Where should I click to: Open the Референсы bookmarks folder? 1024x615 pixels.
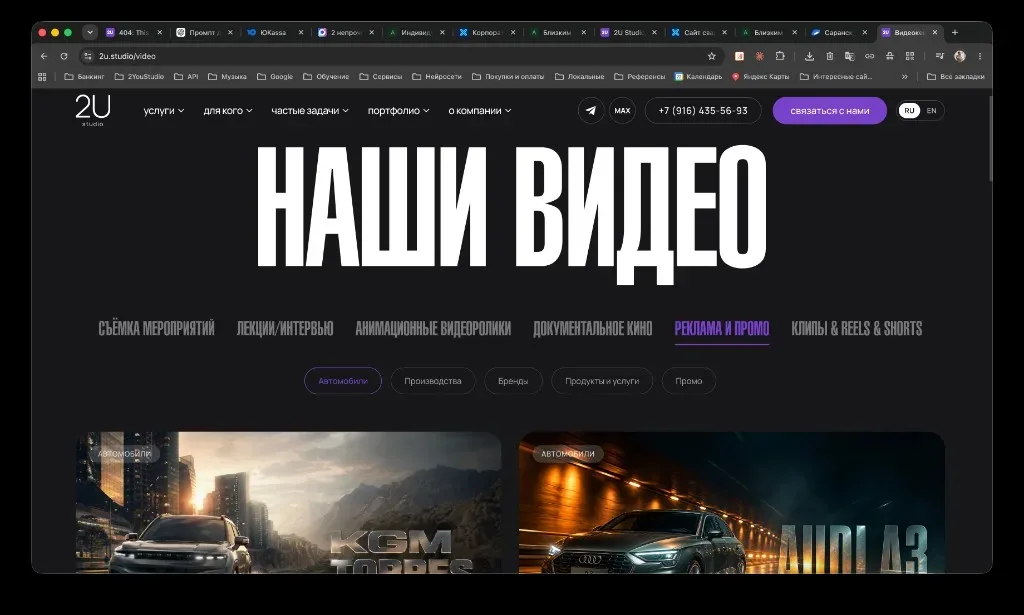click(x=639, y=76)
